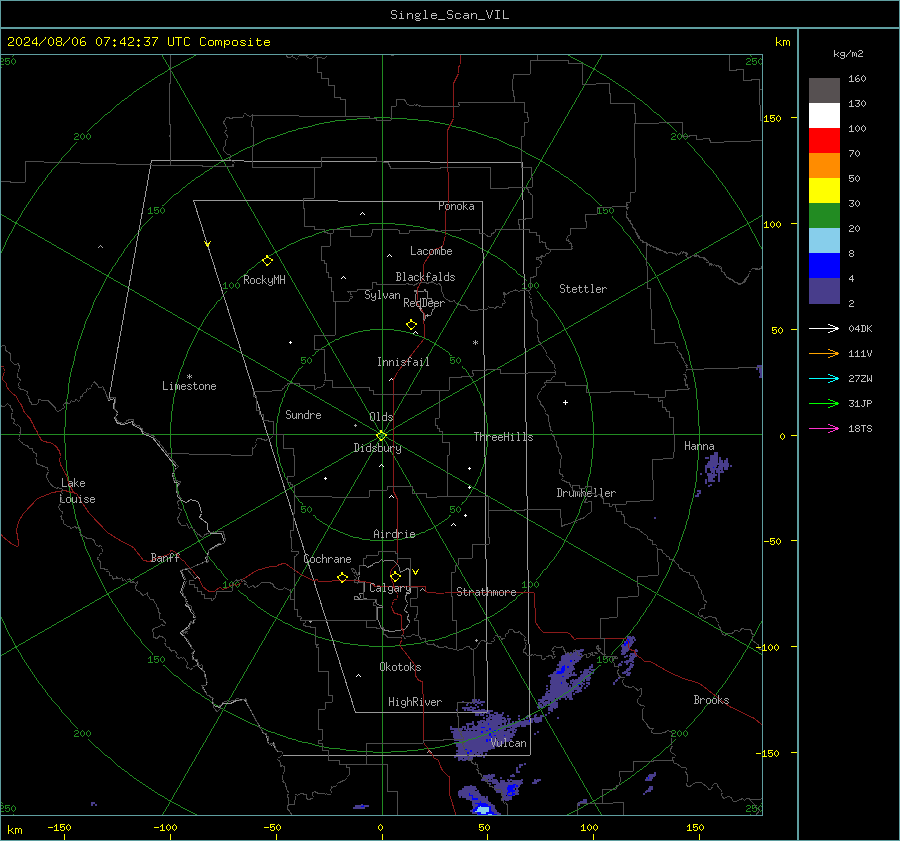Pick the green 20-30 color swatch
The image size is (900, 841).
pyautogui.click(x=824, y=216)
